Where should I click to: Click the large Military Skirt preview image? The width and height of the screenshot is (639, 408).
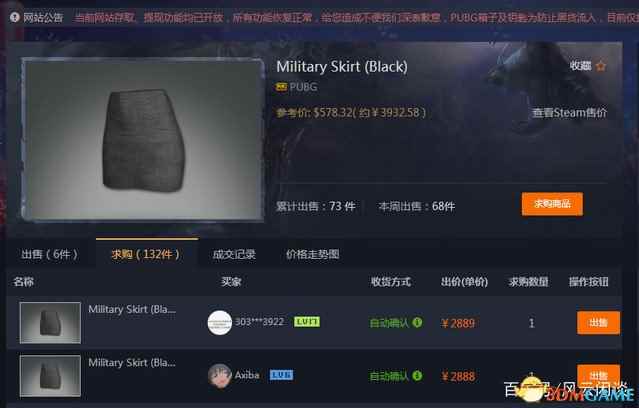click(x=143, y=139)
